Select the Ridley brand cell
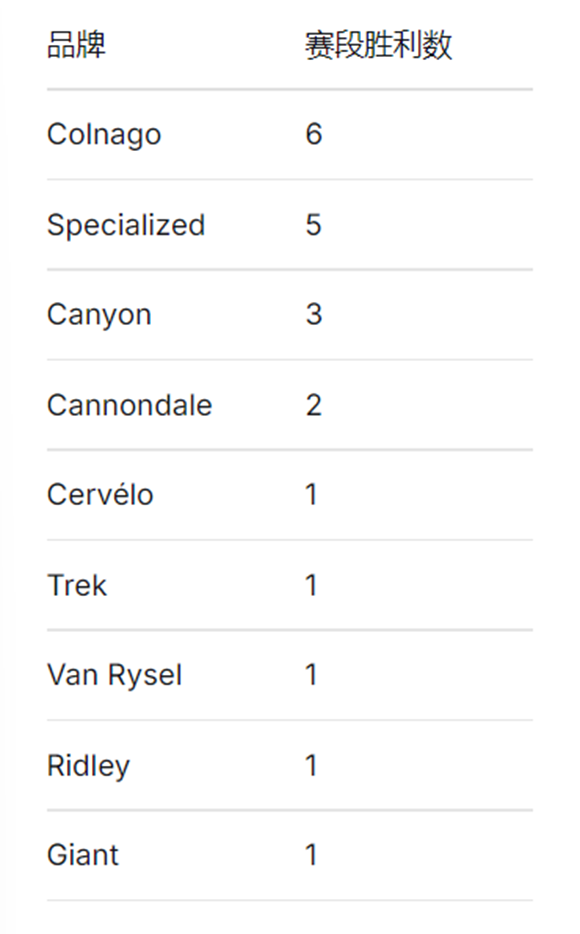The width and height of the screenshot is (580, 934). coord(89,766)
